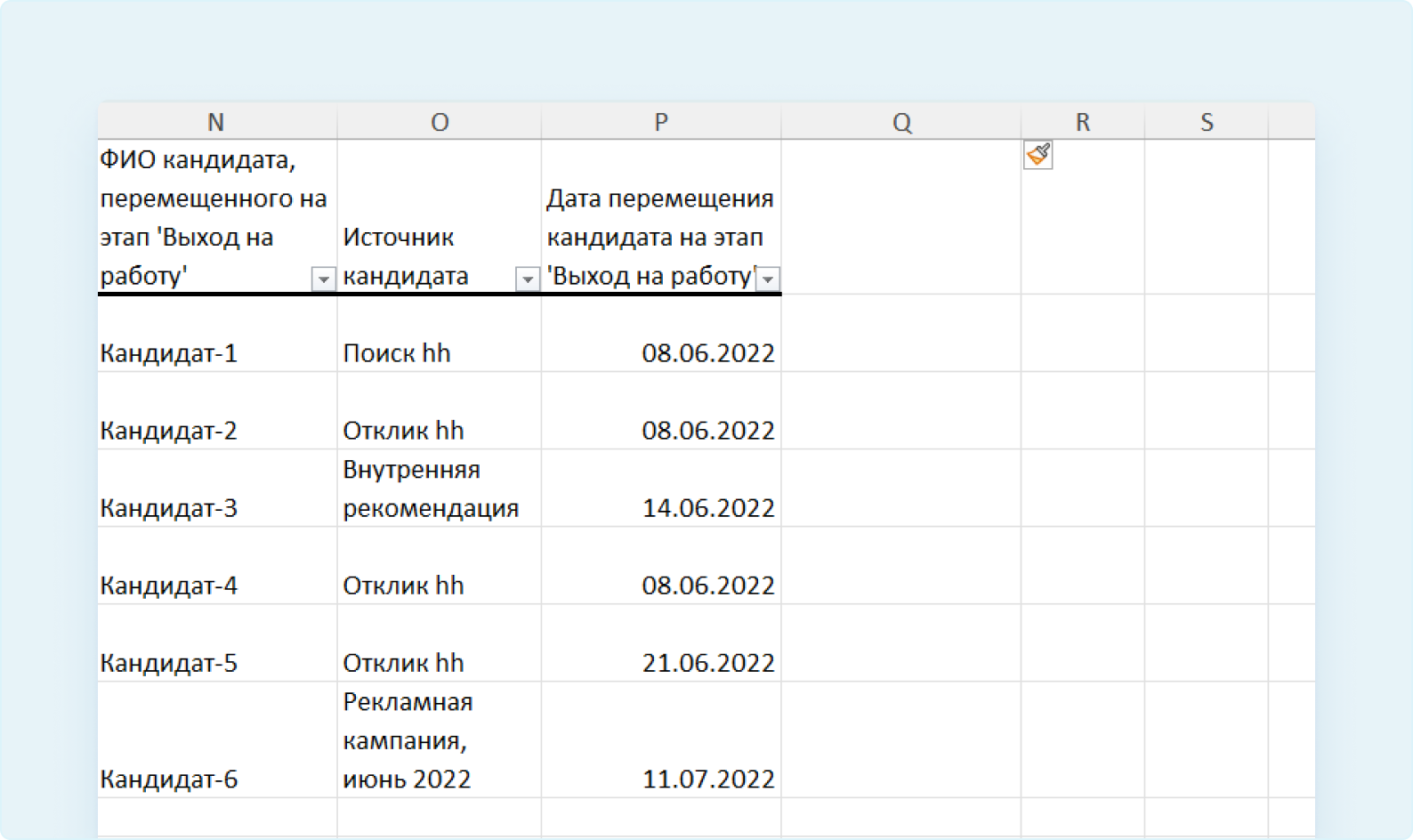Select column P header
This screenshot has width=1413, height=840.
click(x=661, y=122)
